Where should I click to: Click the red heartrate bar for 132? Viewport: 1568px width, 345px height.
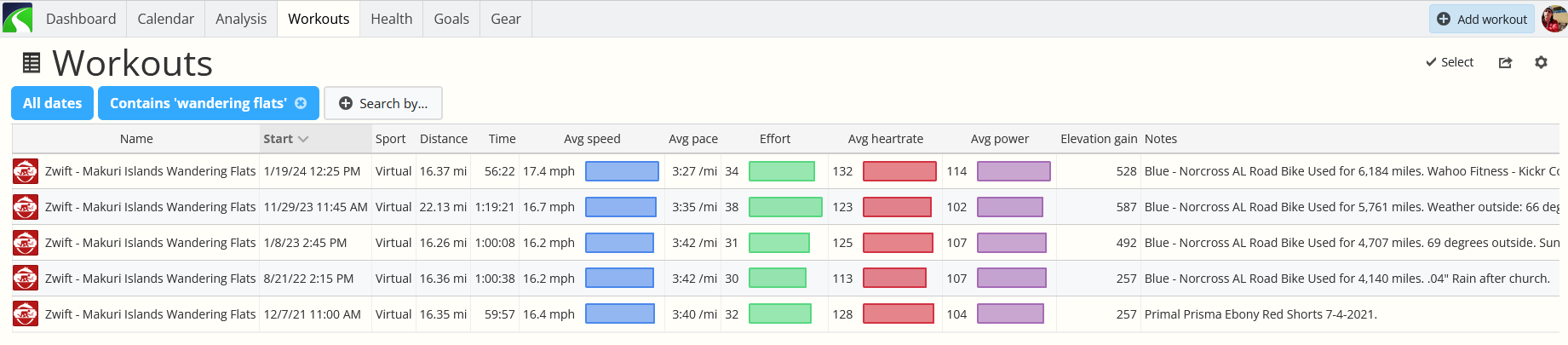(899, 171)
